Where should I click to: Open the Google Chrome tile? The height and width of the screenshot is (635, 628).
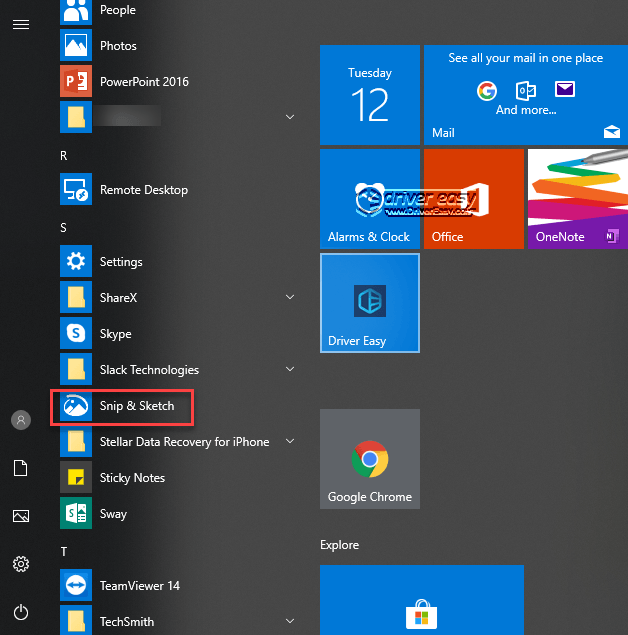pyautogui.click(x=370, y=458)
